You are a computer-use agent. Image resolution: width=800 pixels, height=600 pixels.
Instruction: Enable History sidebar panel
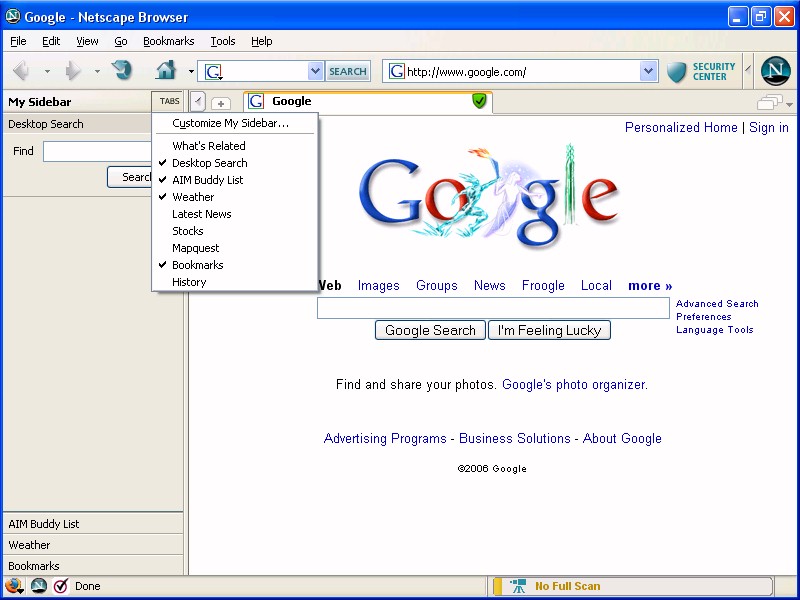[x=235, y=282]
